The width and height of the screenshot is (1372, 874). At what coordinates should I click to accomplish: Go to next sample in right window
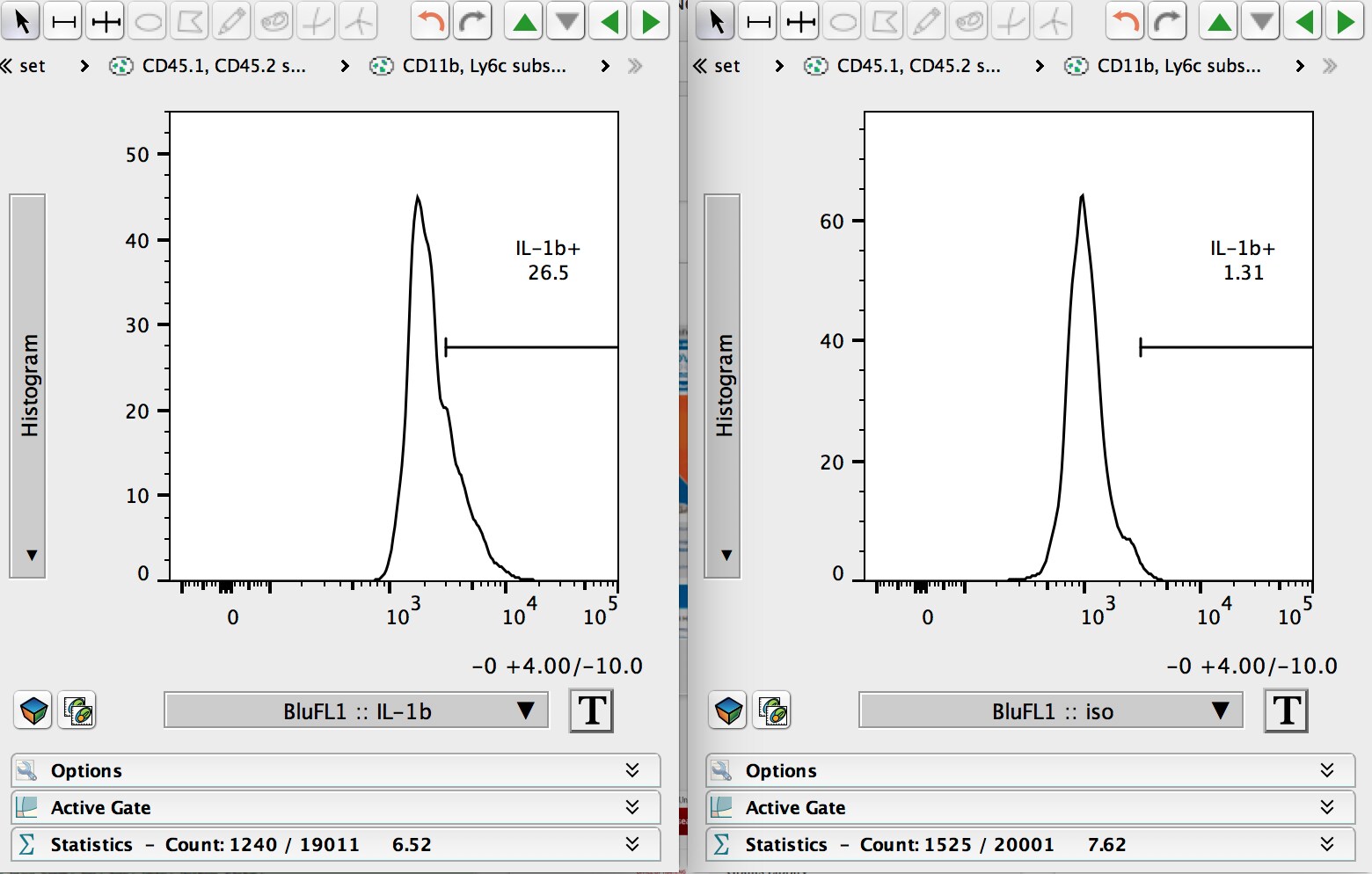[1346, 21]
